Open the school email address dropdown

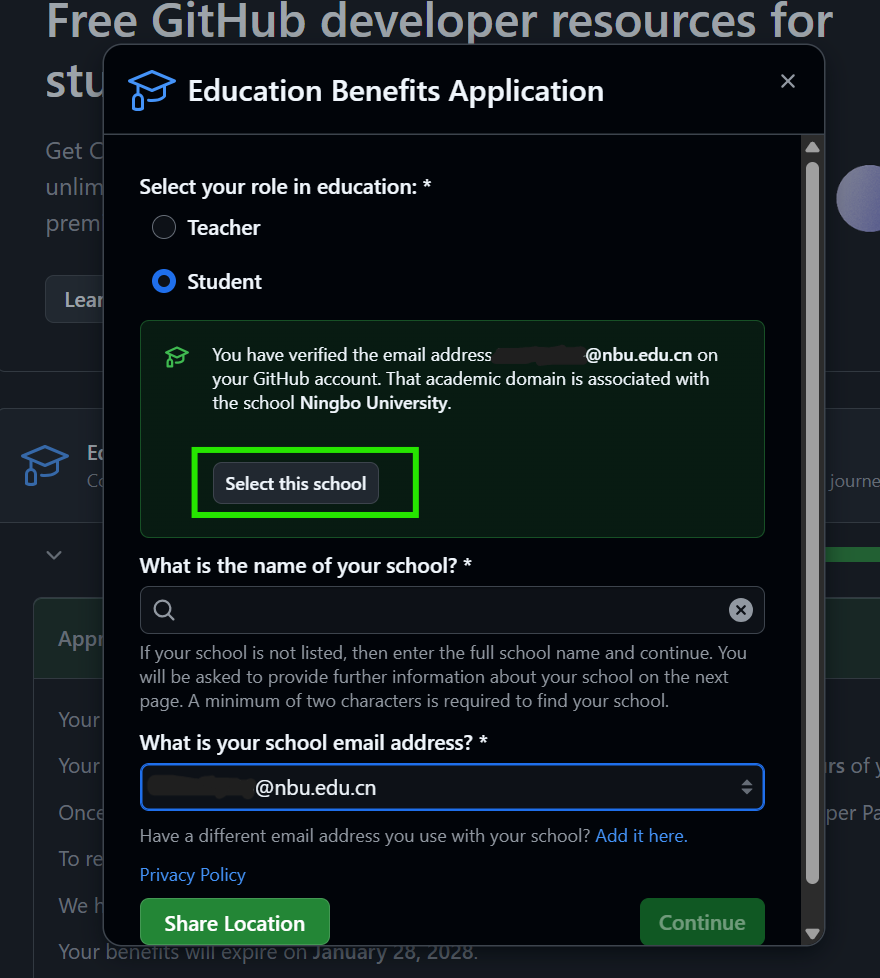click(x=452, y=788)
